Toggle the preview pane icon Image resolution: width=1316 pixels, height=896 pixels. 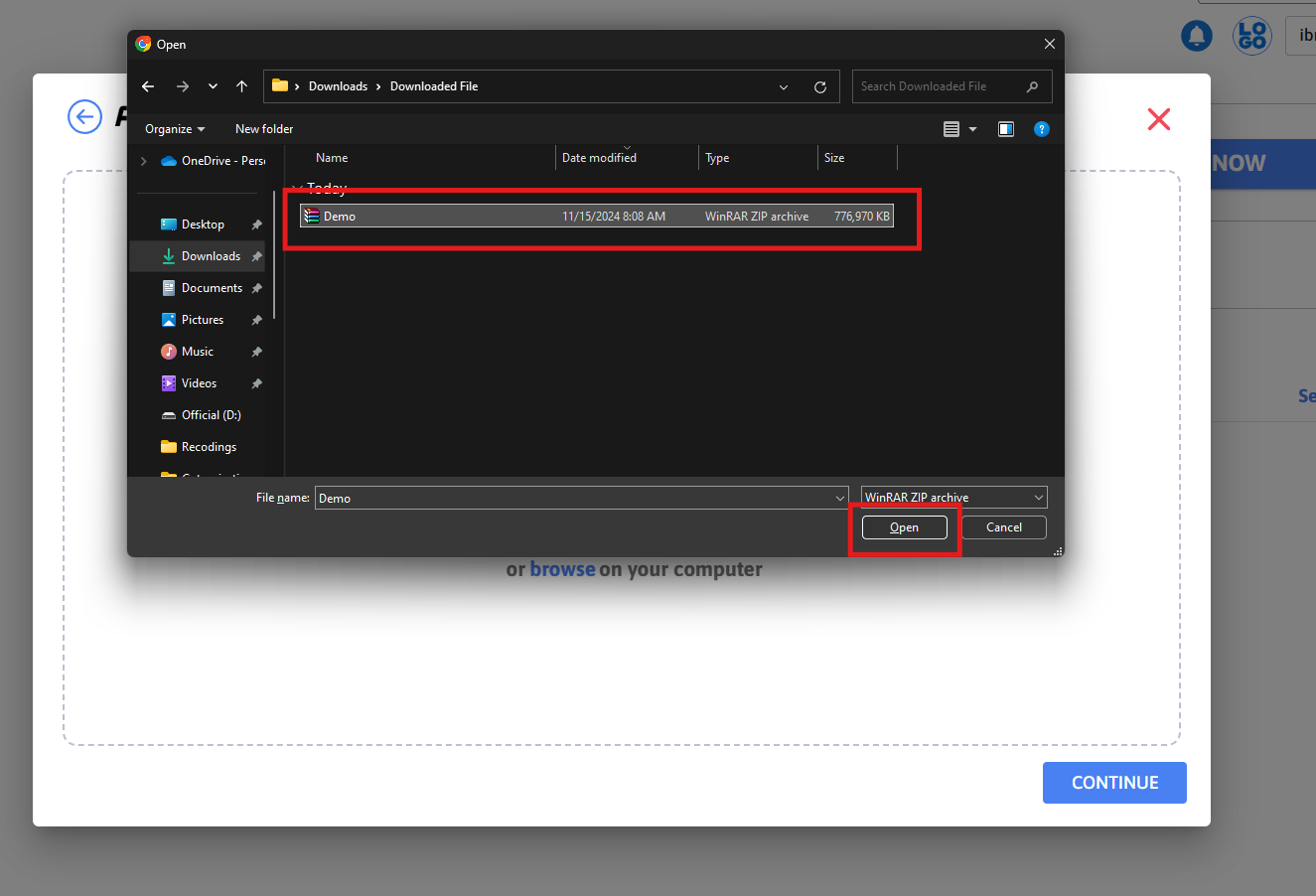pyautogui.click(x=1006, y=129)
